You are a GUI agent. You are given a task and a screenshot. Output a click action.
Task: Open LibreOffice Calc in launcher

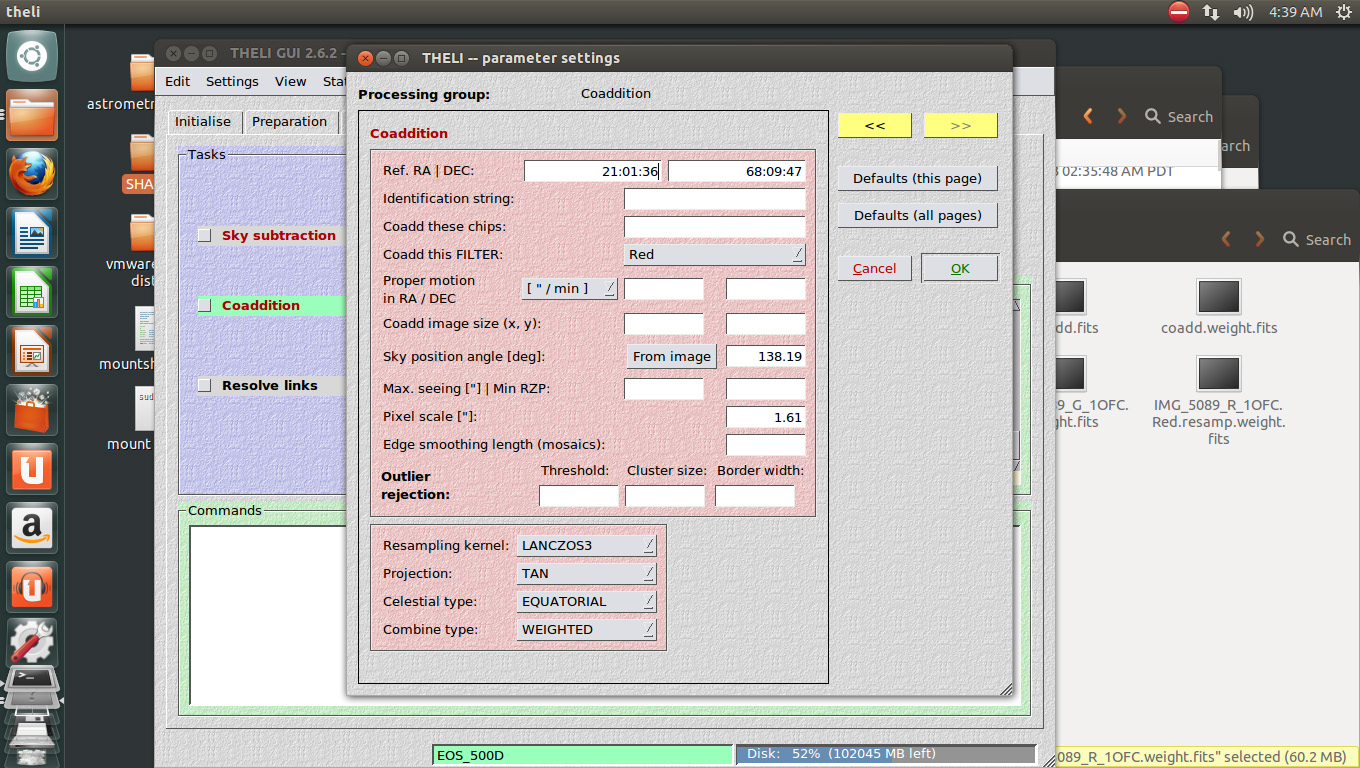pos(32,293)
